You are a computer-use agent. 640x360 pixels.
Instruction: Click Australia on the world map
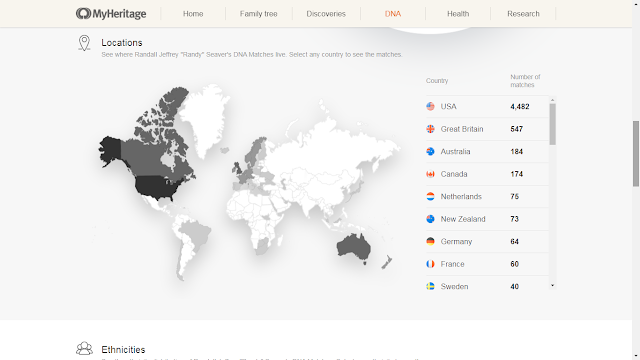tap(353, 247)
